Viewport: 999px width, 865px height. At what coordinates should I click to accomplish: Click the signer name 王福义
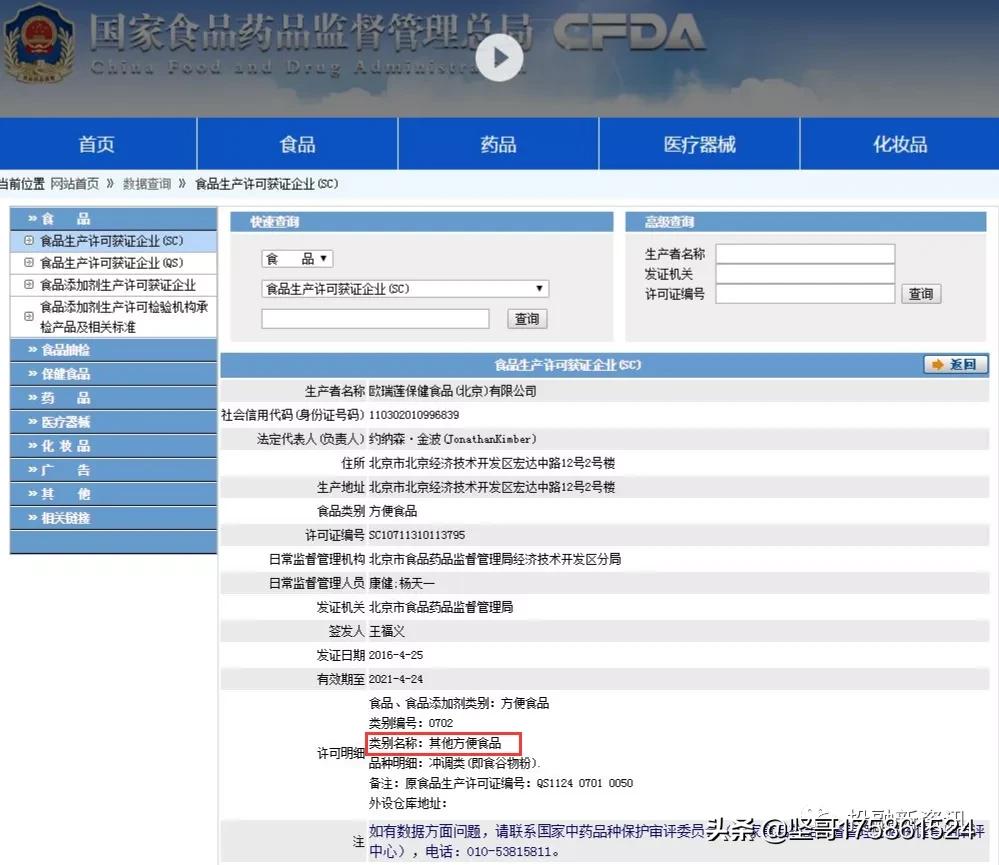(387, 631)
